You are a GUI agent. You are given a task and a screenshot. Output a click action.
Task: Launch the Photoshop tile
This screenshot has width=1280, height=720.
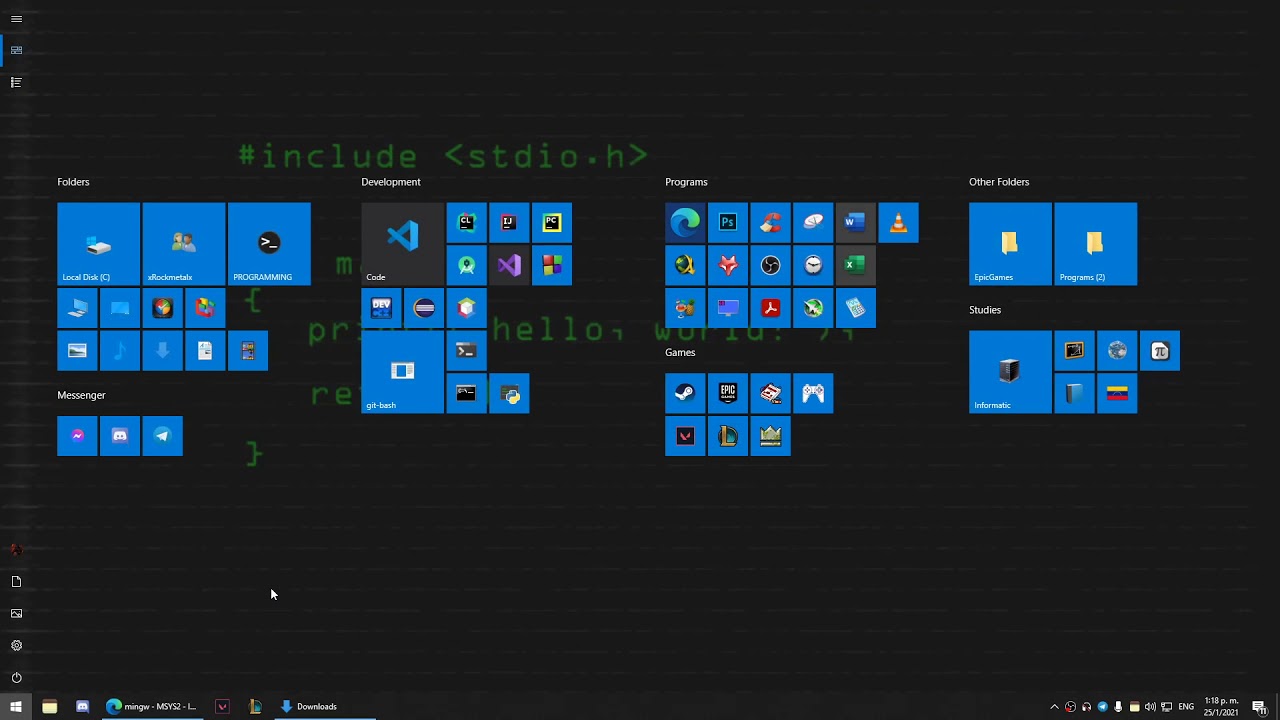tap(728, 223)
